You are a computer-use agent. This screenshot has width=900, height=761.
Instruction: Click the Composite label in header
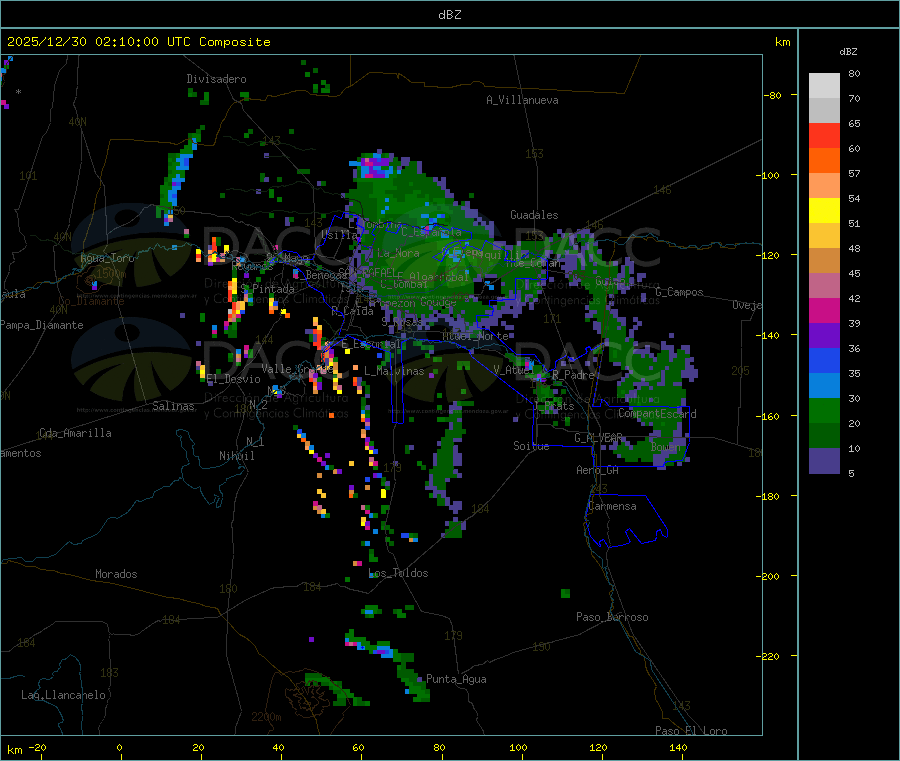point(235,42)
